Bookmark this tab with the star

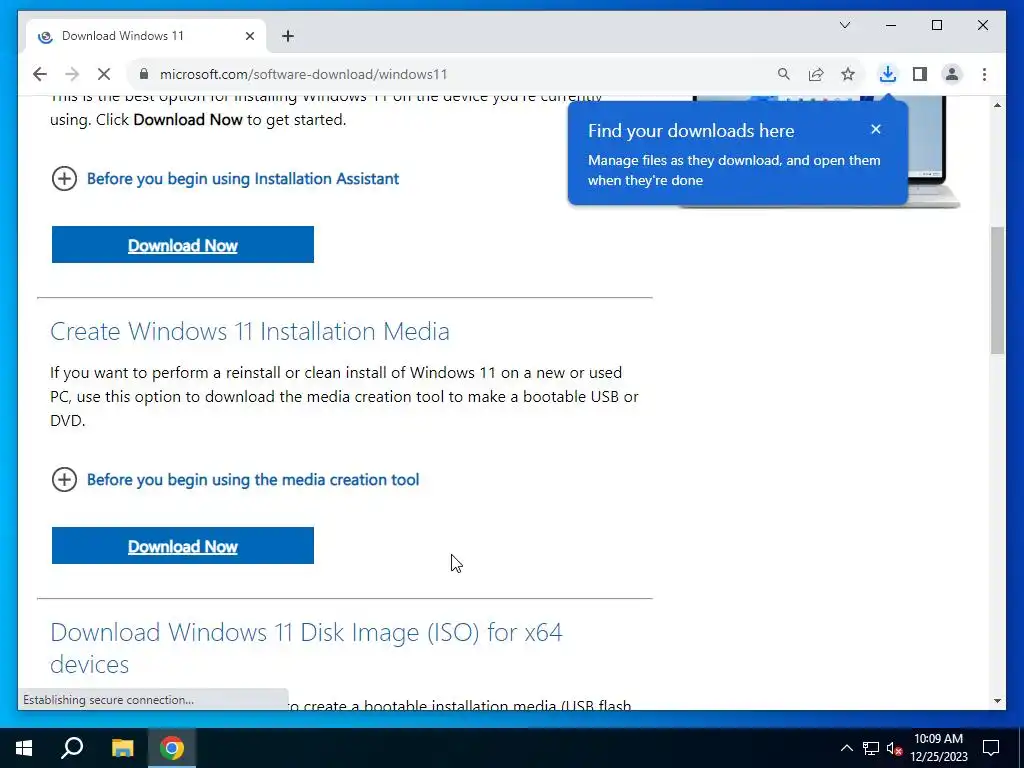[848, 74]
